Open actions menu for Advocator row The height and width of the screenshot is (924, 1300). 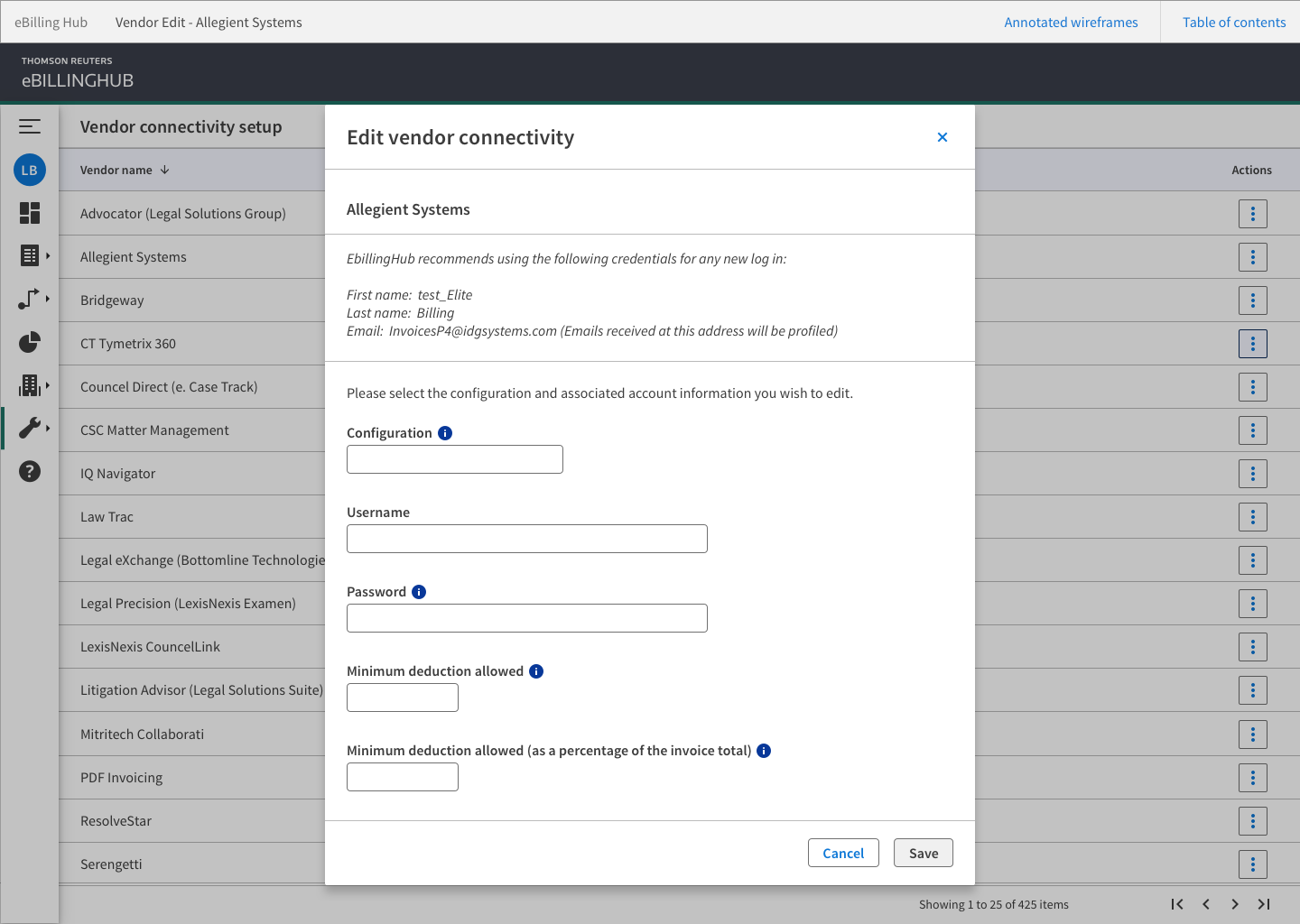click(x=1253, y=214)
